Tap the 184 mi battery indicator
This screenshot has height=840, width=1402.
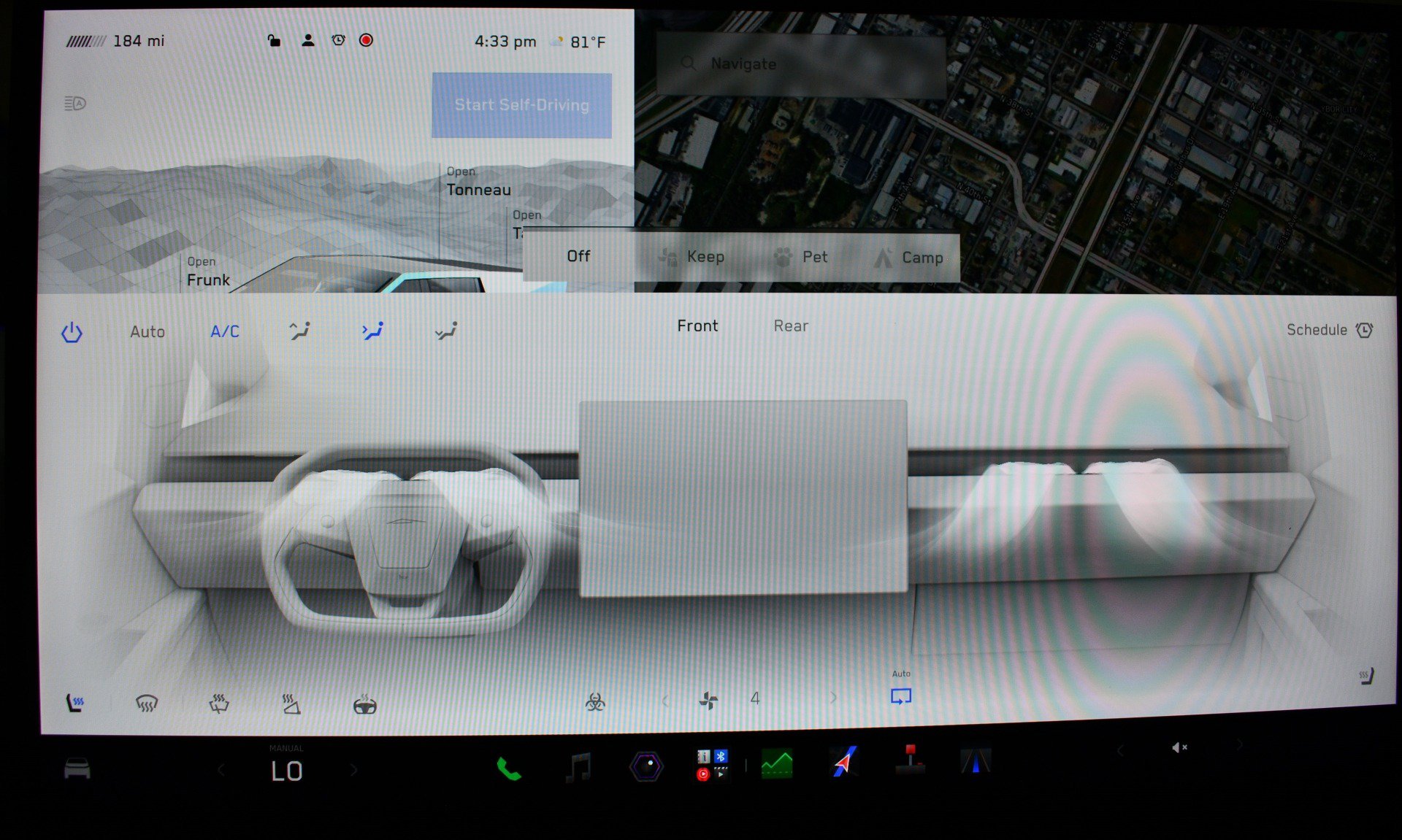click(x=115, y=41)
